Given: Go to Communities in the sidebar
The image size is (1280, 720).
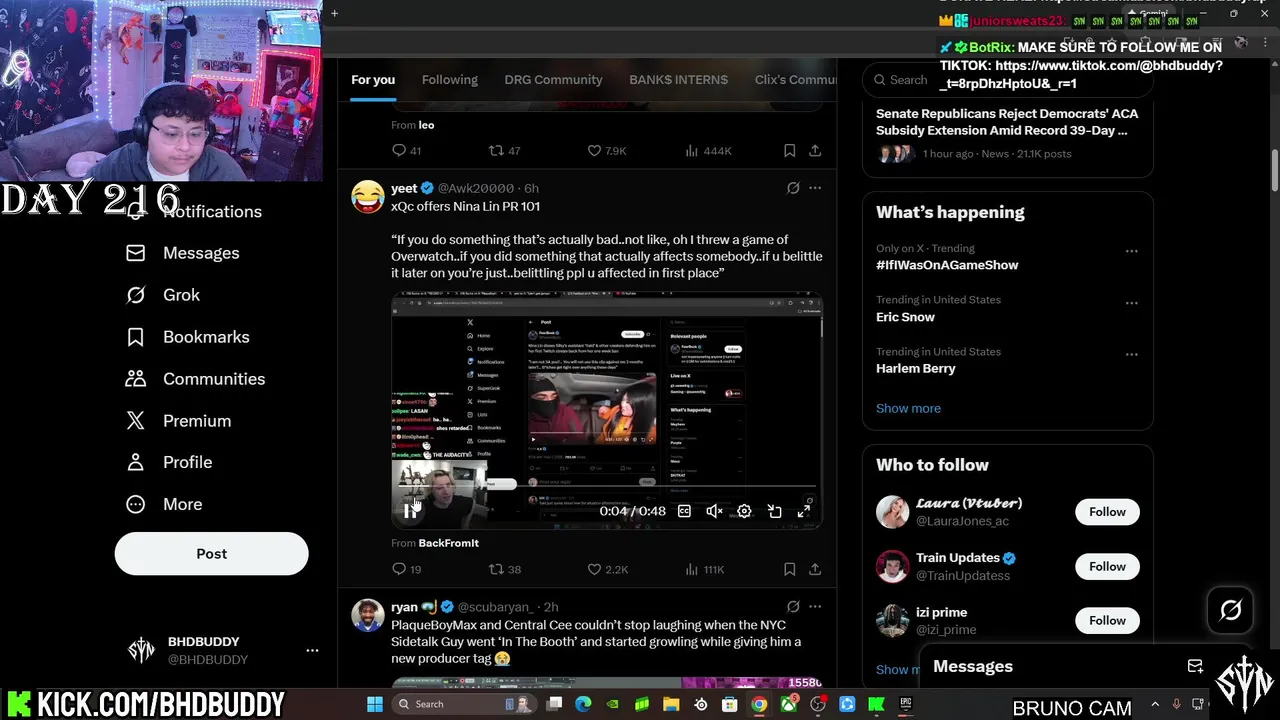Looking at the screenshot, I should pyautogui.click(x=195, y=379).
